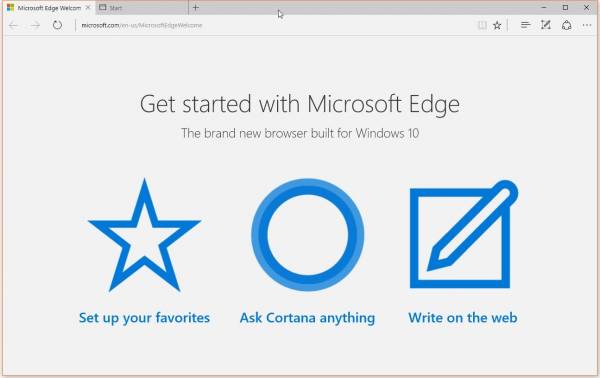Screen dimensions: 600x378
Task: Refresh the page with reload icon
Action: (x=57, y=25)
